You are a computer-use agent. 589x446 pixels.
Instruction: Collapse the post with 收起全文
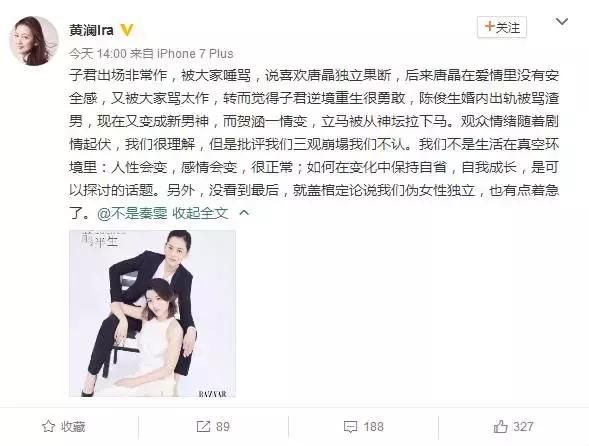point(200,213)
